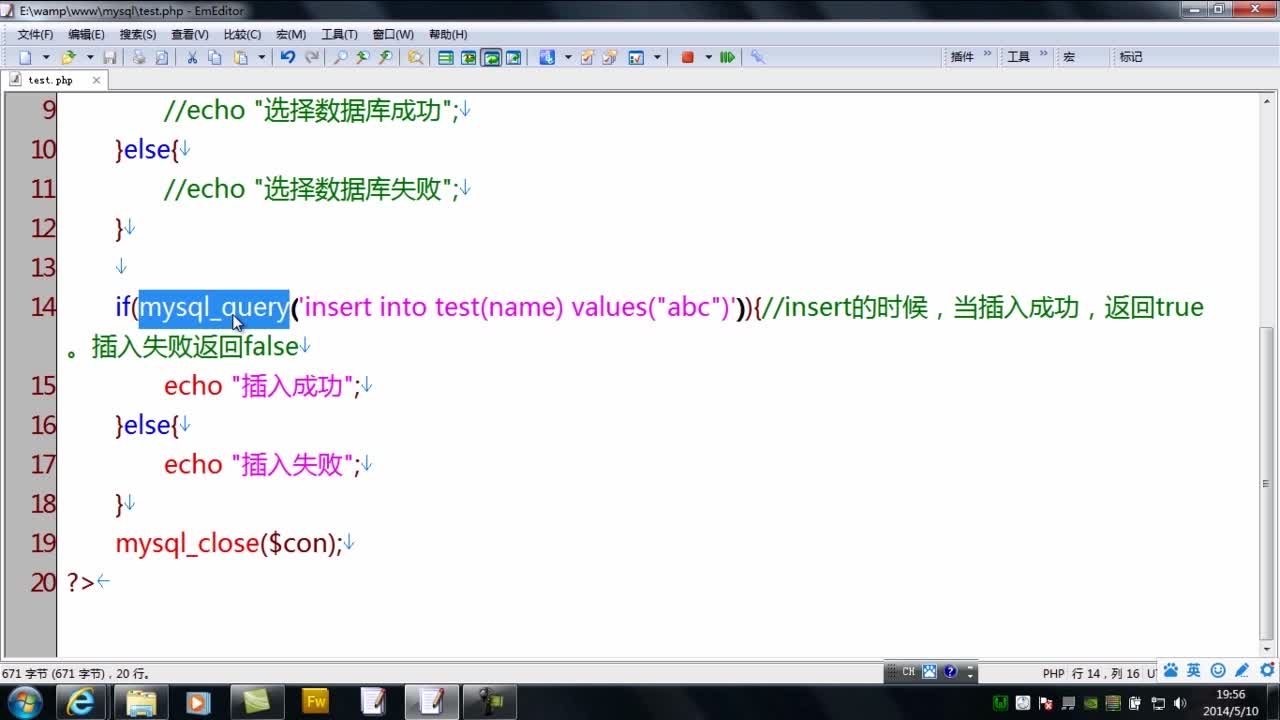Open the 窗口(W) menu

[393, 34]
